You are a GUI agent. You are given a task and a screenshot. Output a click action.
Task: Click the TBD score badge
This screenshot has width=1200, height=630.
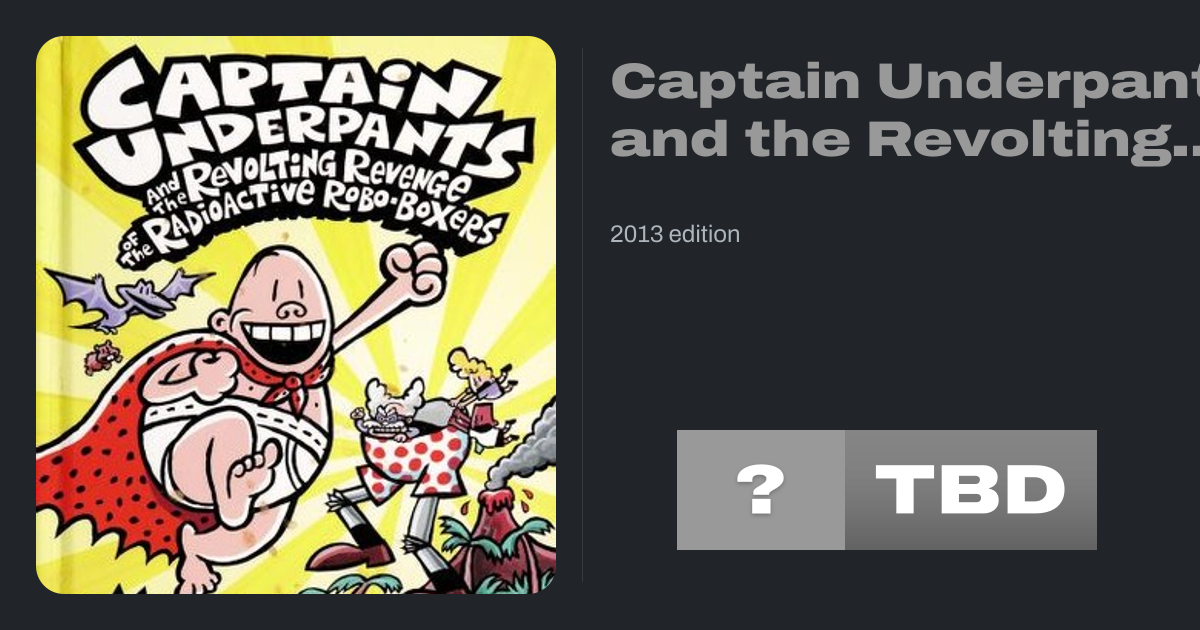click(971, 490)
